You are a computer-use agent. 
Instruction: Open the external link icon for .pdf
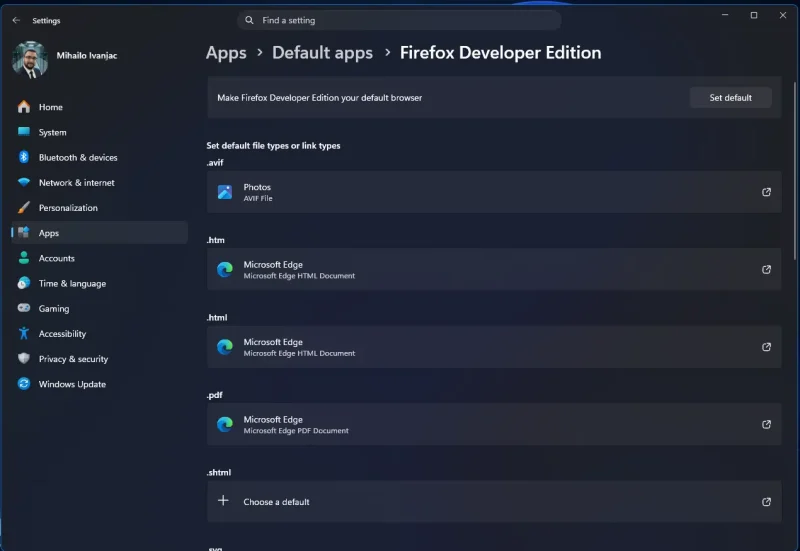click(766, 424)
